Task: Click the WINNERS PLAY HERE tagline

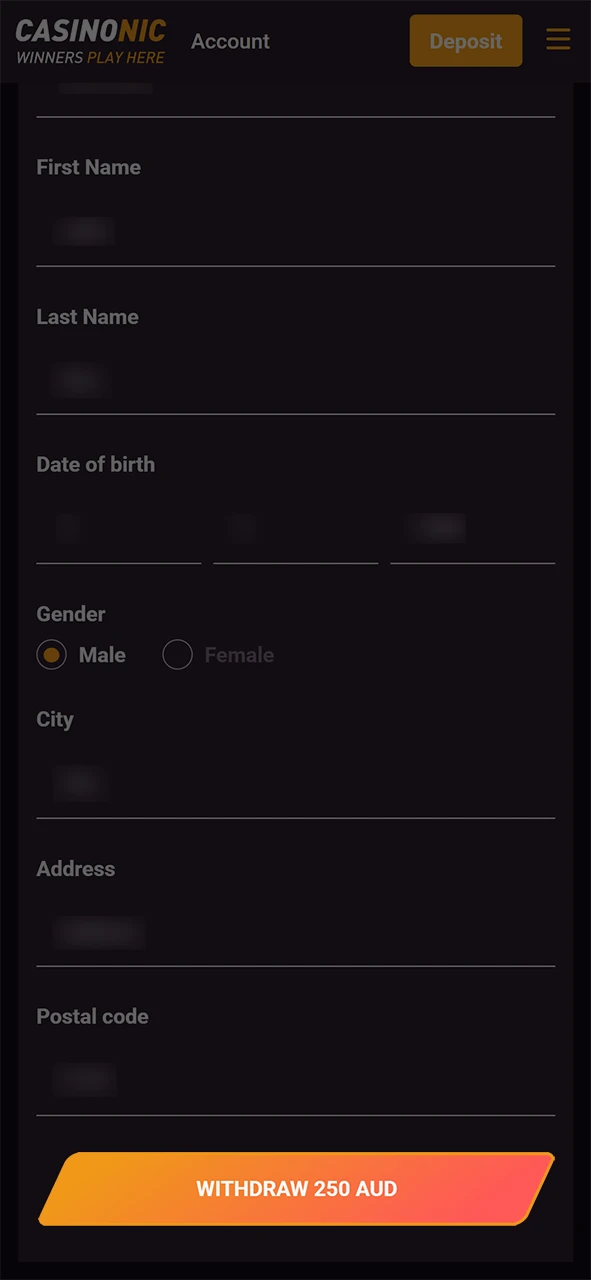Action: point(91,58)
